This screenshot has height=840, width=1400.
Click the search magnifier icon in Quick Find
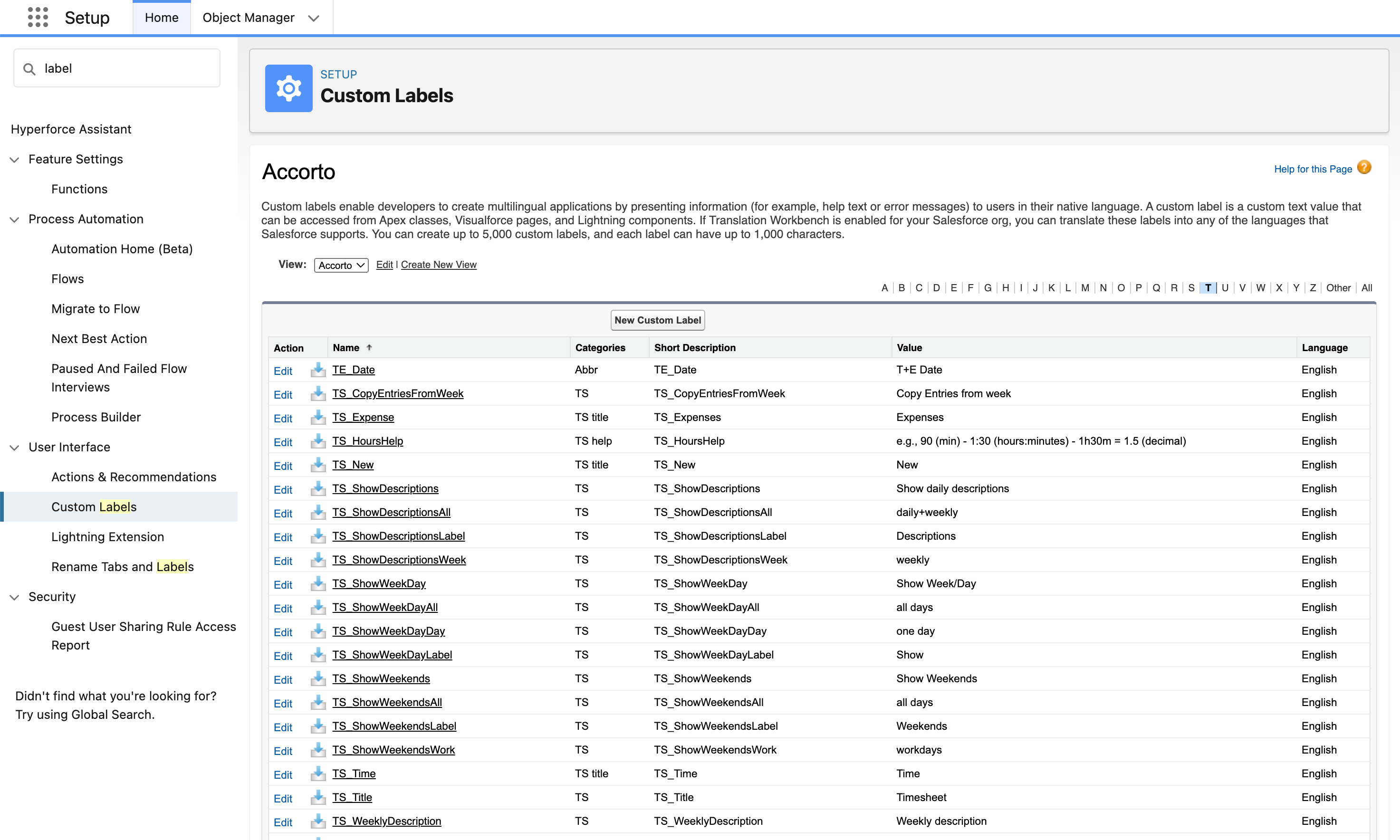click(x=29, y=68)
